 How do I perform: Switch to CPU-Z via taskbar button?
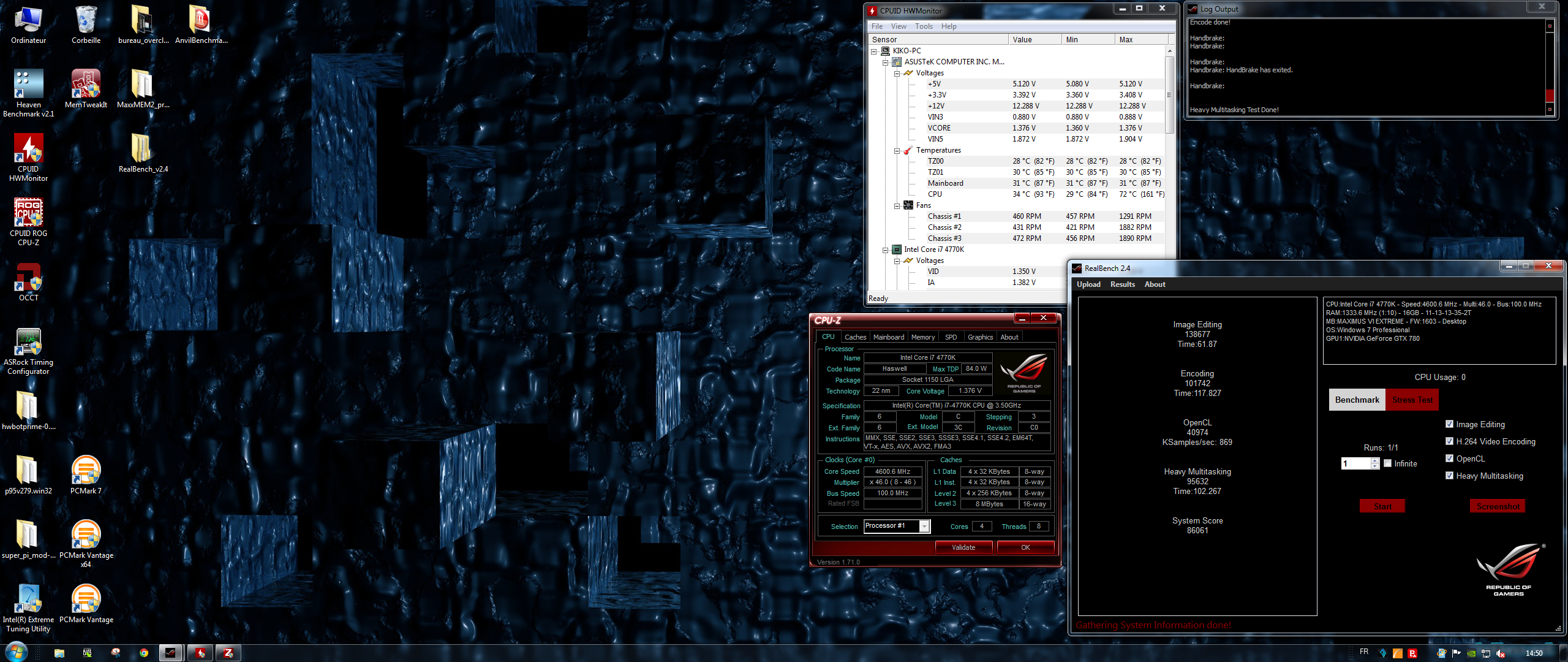[228, 653]
